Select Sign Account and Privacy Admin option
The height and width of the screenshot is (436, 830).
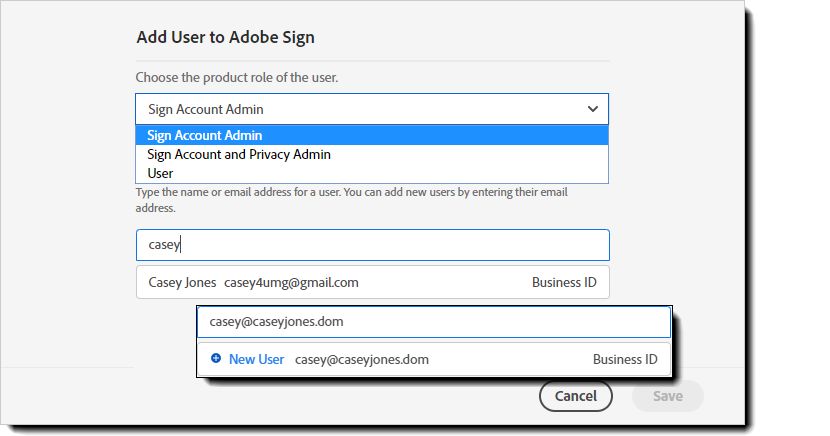click(x=239, y=155)
